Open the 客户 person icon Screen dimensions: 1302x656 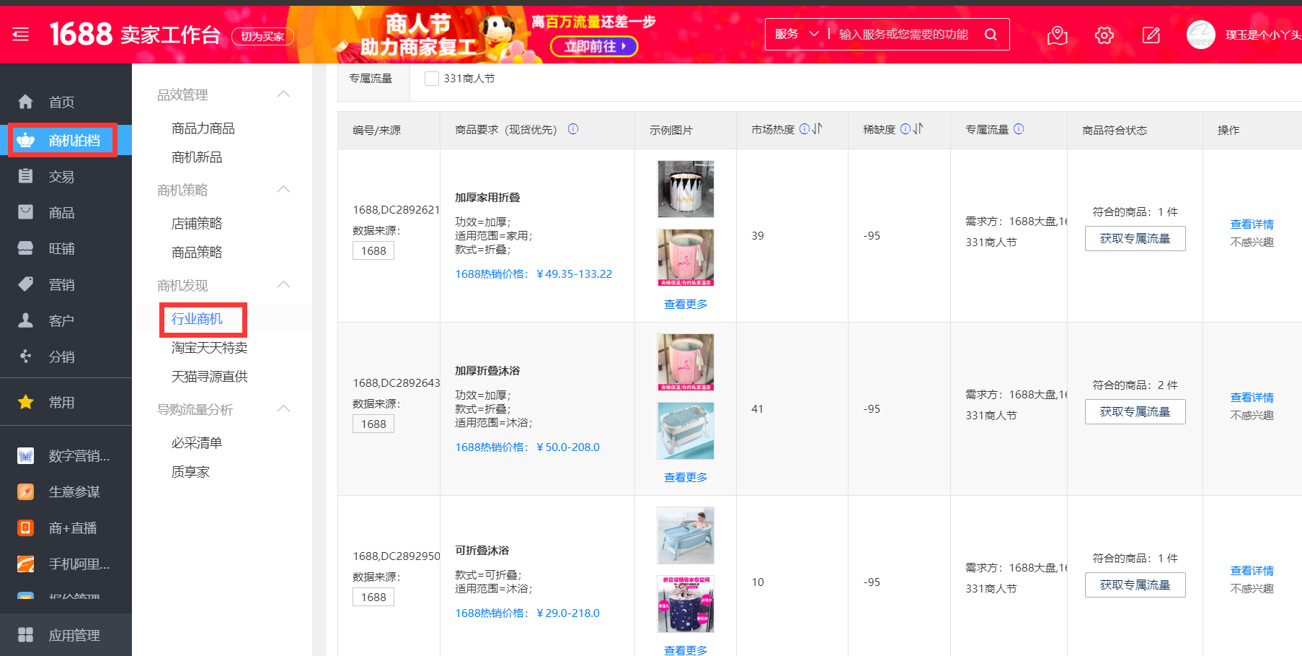[x=26, y=320]
